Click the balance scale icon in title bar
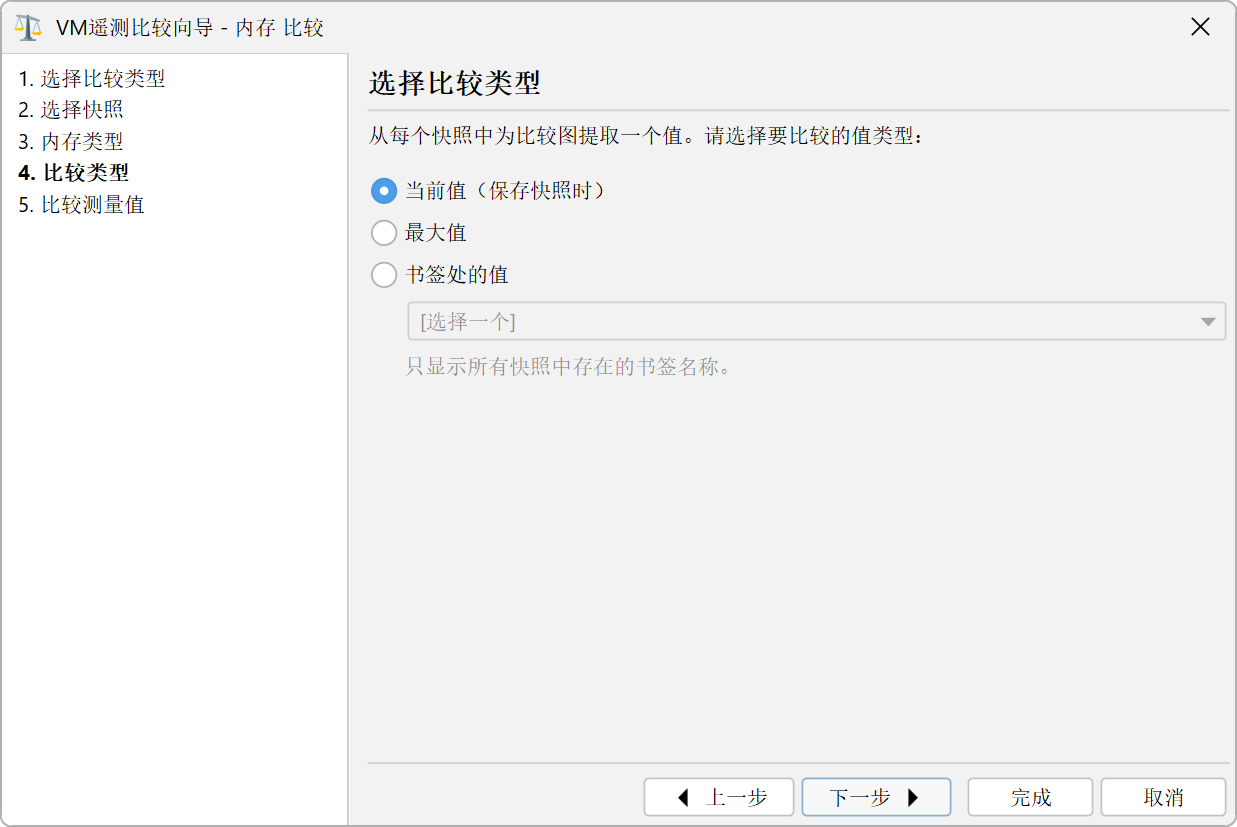The width and height of the screenshot is (1237, 827). [x=28, y=27]
